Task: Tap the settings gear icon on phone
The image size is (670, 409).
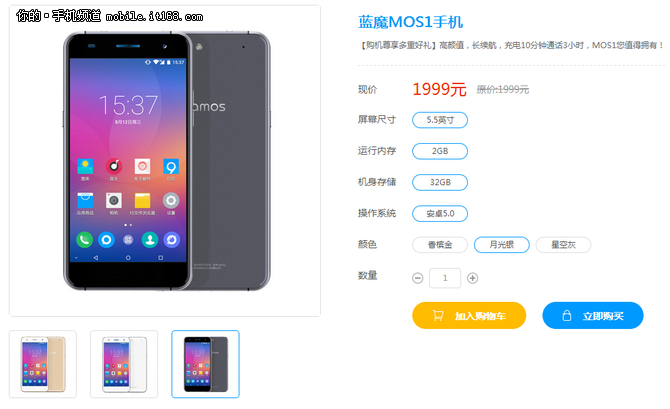Action: coord(170,200)
